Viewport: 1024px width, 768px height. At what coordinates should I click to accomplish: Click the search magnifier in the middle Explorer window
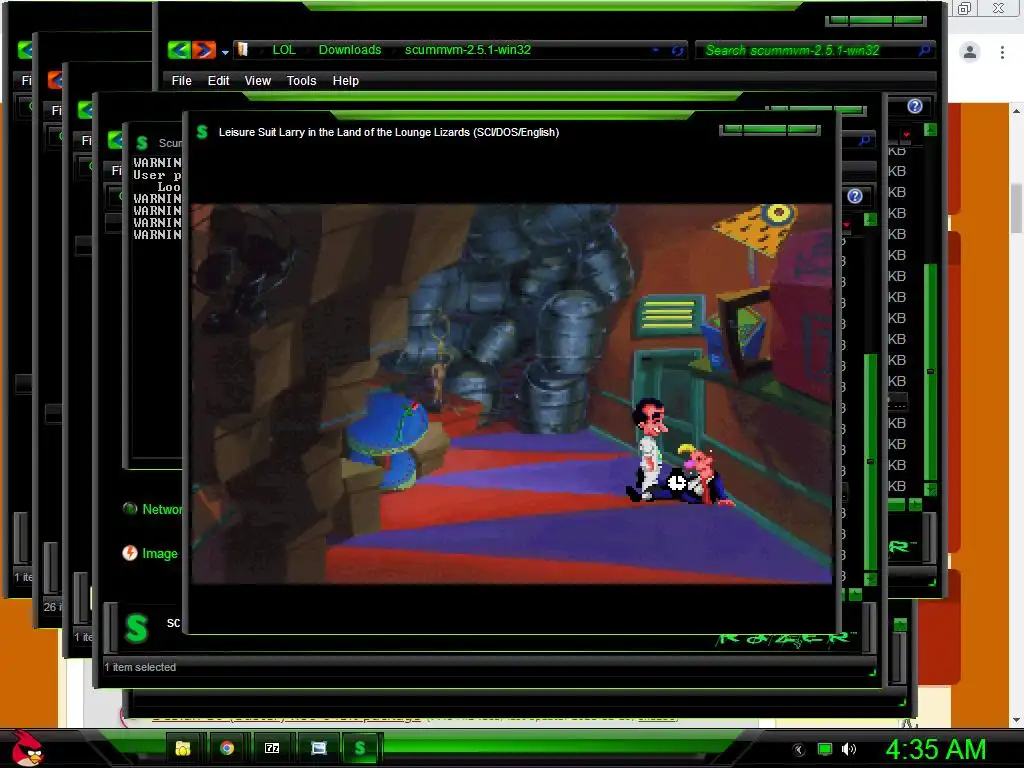coord(865,140)
